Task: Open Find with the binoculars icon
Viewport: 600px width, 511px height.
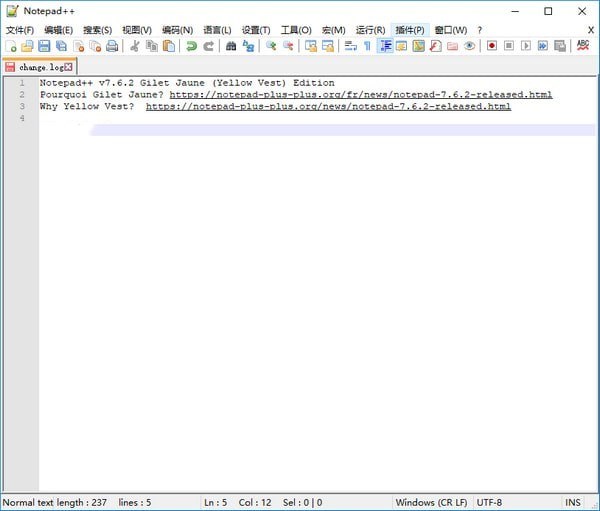Action: point(231,46)
